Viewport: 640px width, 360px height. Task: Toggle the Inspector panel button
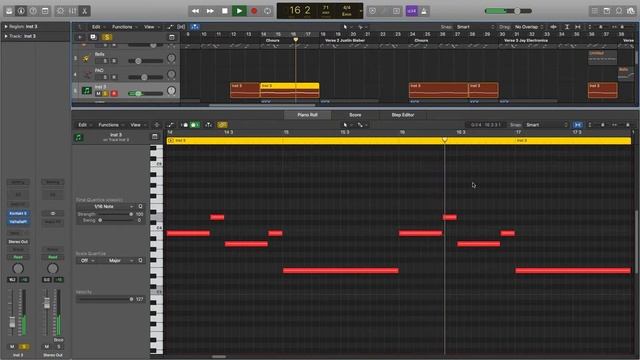[x=21, y=11]
